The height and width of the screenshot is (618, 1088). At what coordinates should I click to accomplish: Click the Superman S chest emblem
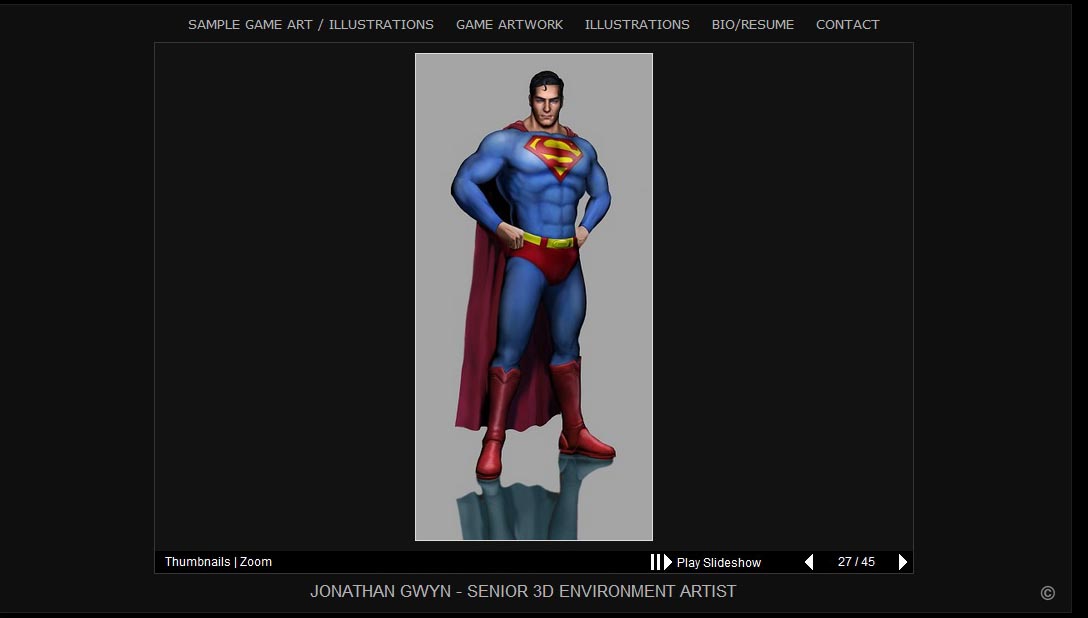pyautogui.click(x=553, y=156)
